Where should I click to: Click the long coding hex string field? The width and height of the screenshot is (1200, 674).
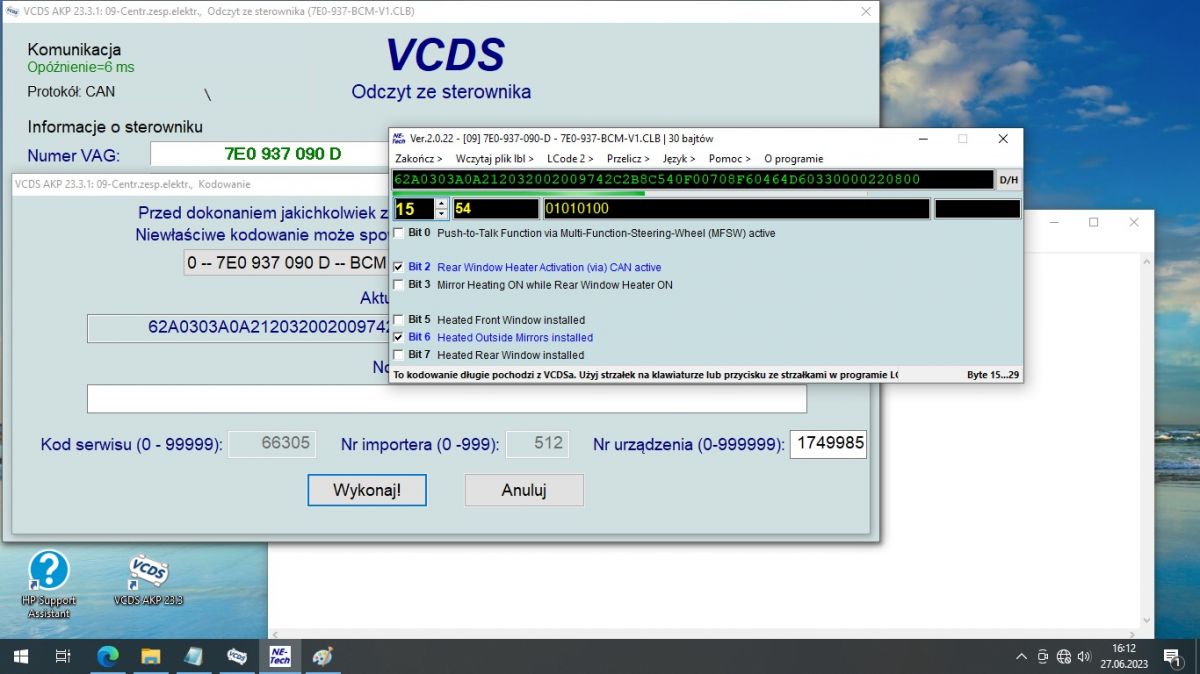(693, 180)
